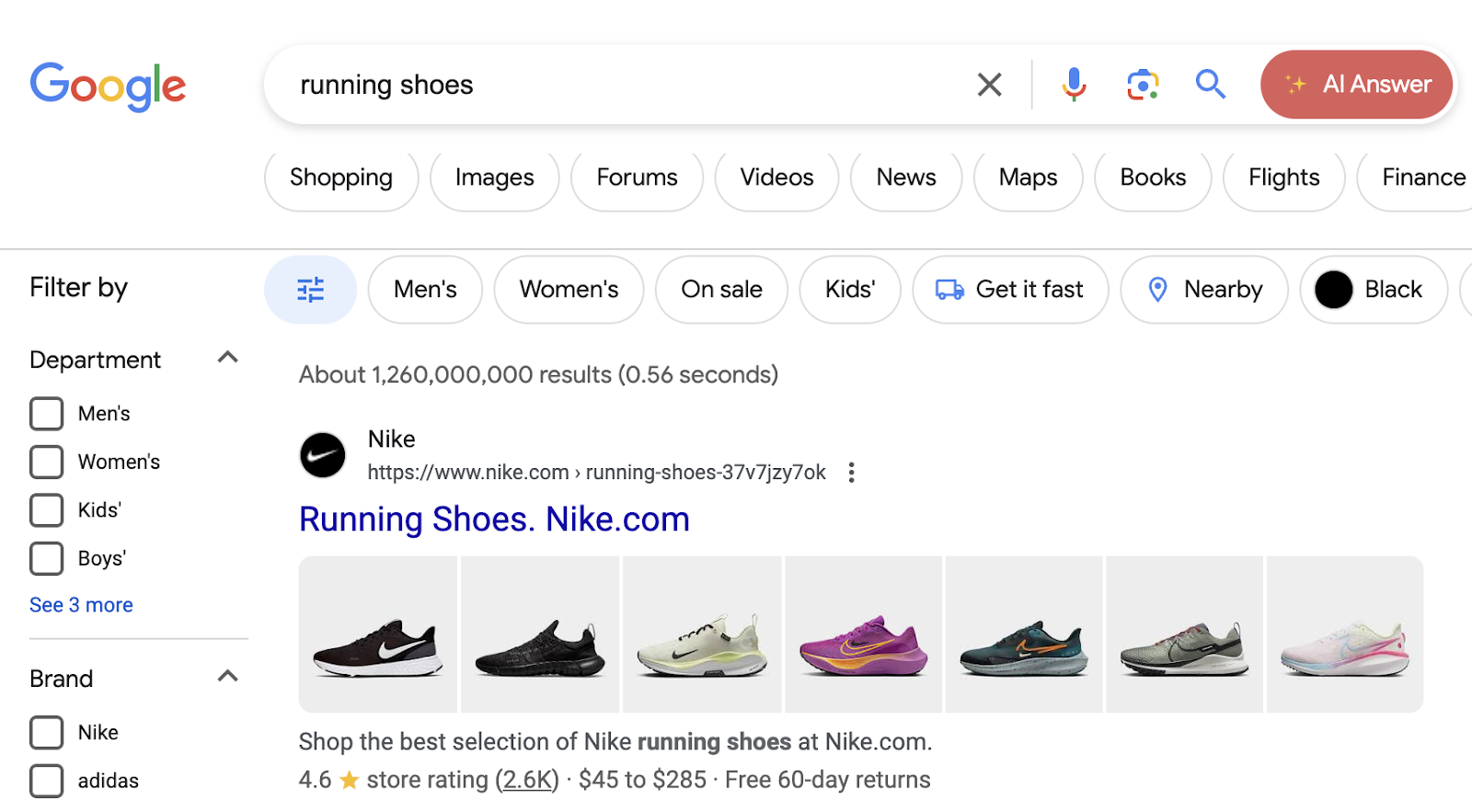Collapse the Department filter section
1472x812 pixels.
point(227,357)
